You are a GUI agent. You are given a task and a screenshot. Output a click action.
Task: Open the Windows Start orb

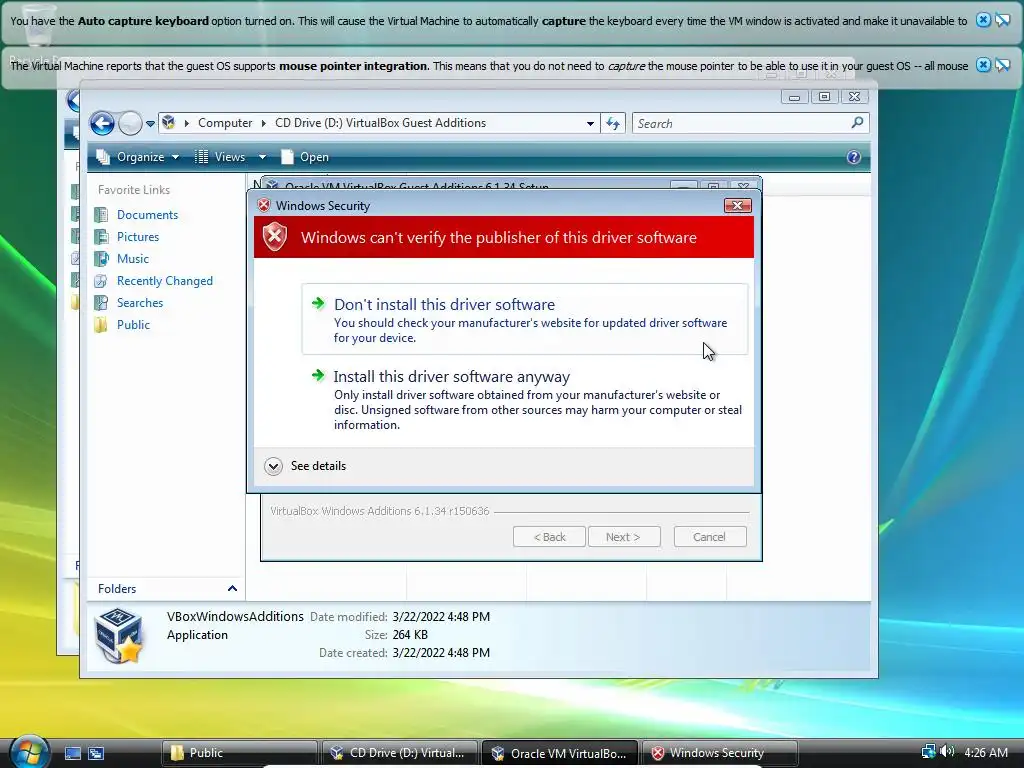(x=29, y=751)
